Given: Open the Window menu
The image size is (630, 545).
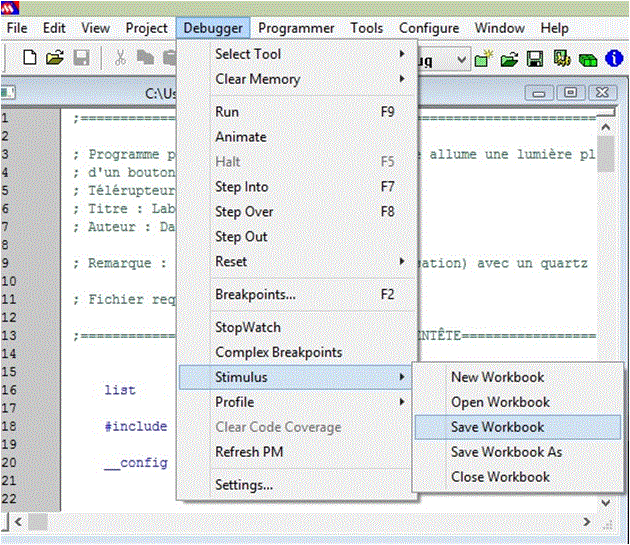Looking at the screenshot, I should pos(500,28).
